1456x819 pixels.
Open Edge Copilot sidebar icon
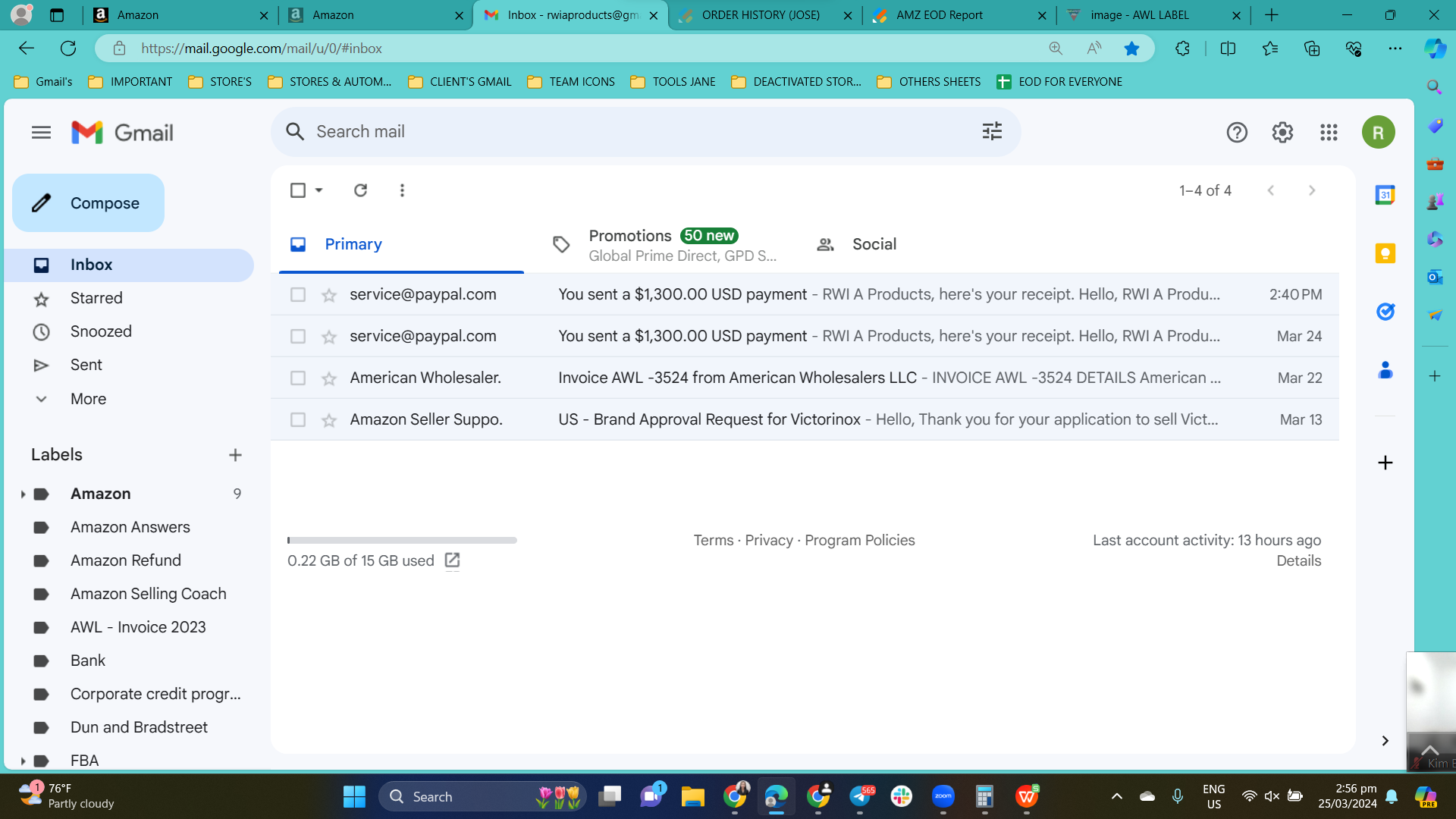tap(1435, 49)
